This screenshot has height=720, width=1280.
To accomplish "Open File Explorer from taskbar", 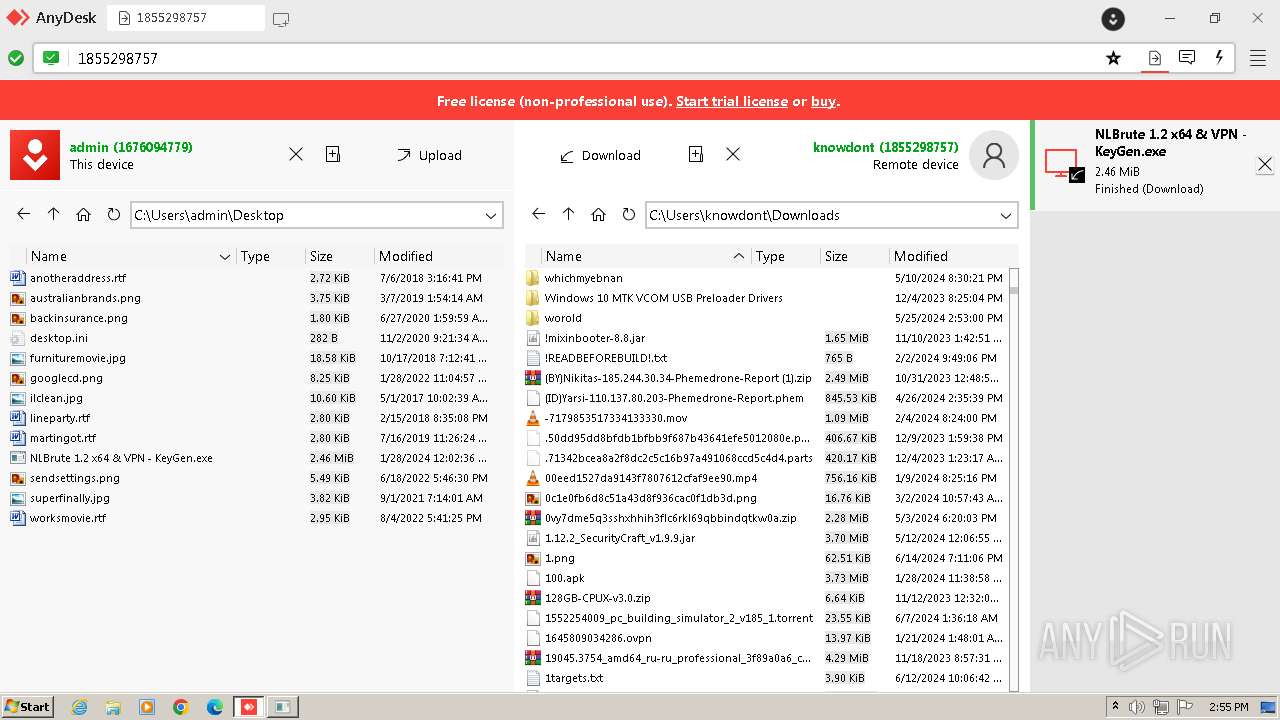I will pos(113,707).
